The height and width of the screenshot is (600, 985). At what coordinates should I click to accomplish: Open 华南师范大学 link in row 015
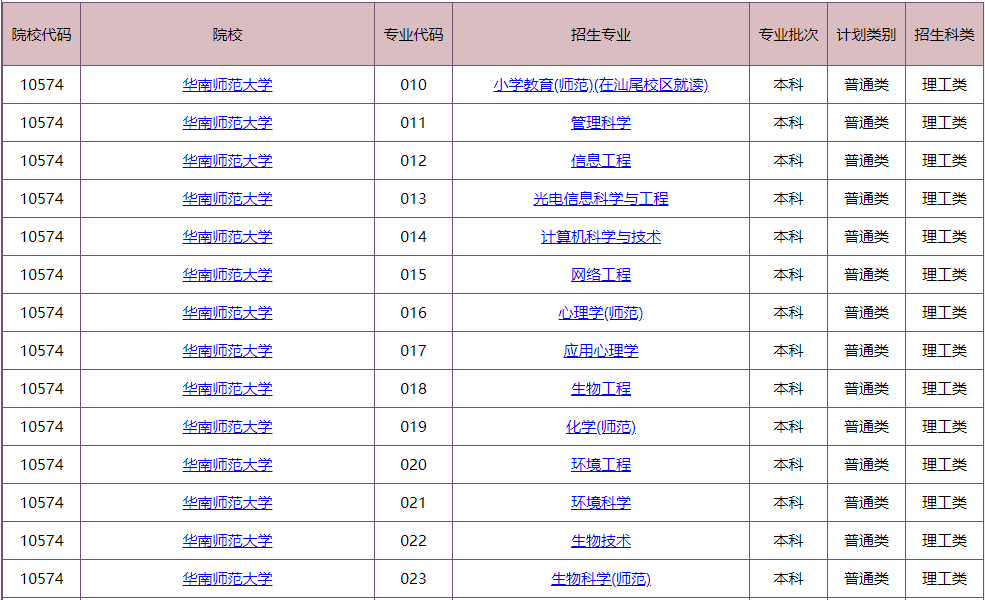tap(227, 275)
